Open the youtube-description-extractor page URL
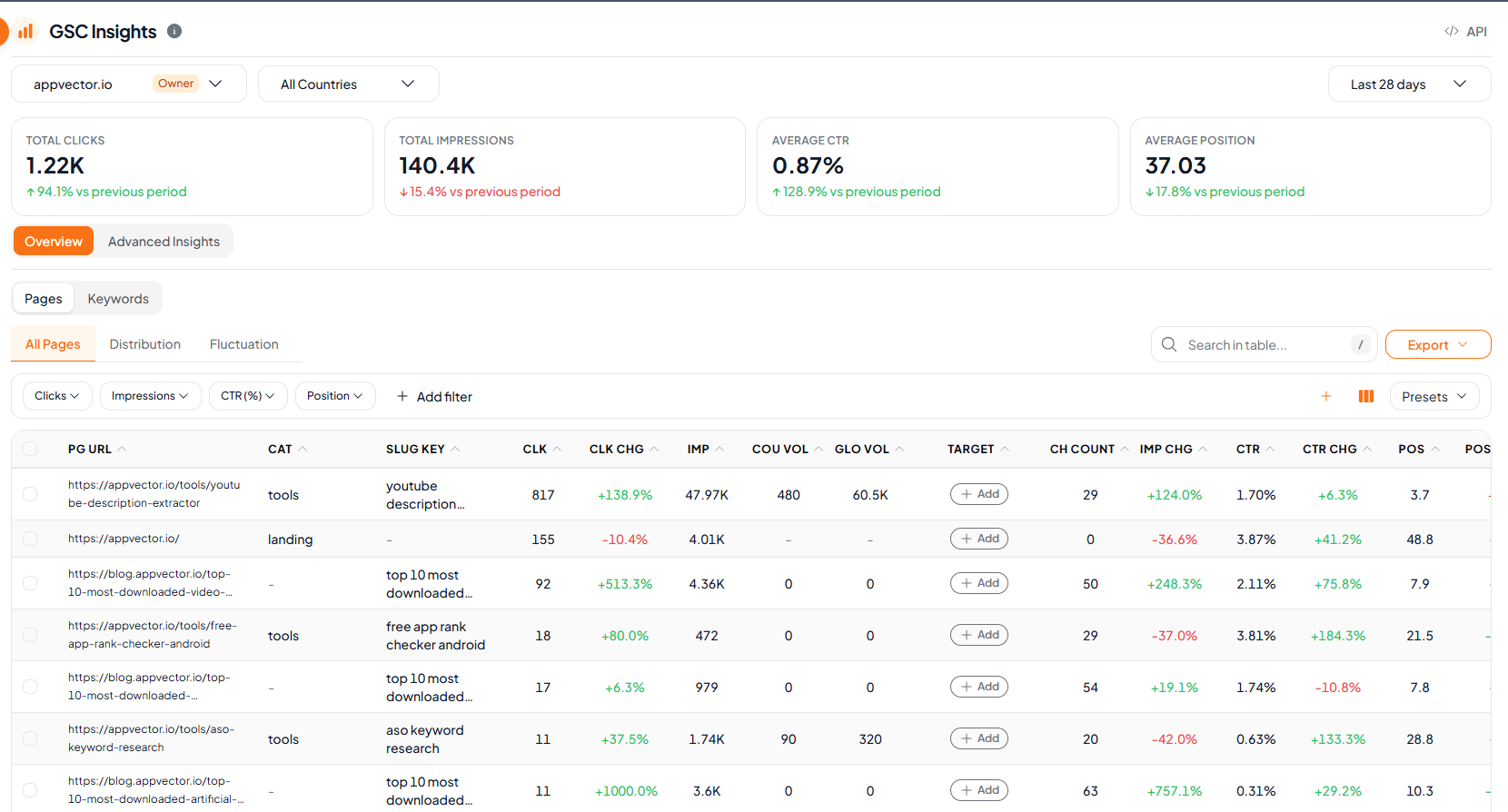 tap(154, 494)
